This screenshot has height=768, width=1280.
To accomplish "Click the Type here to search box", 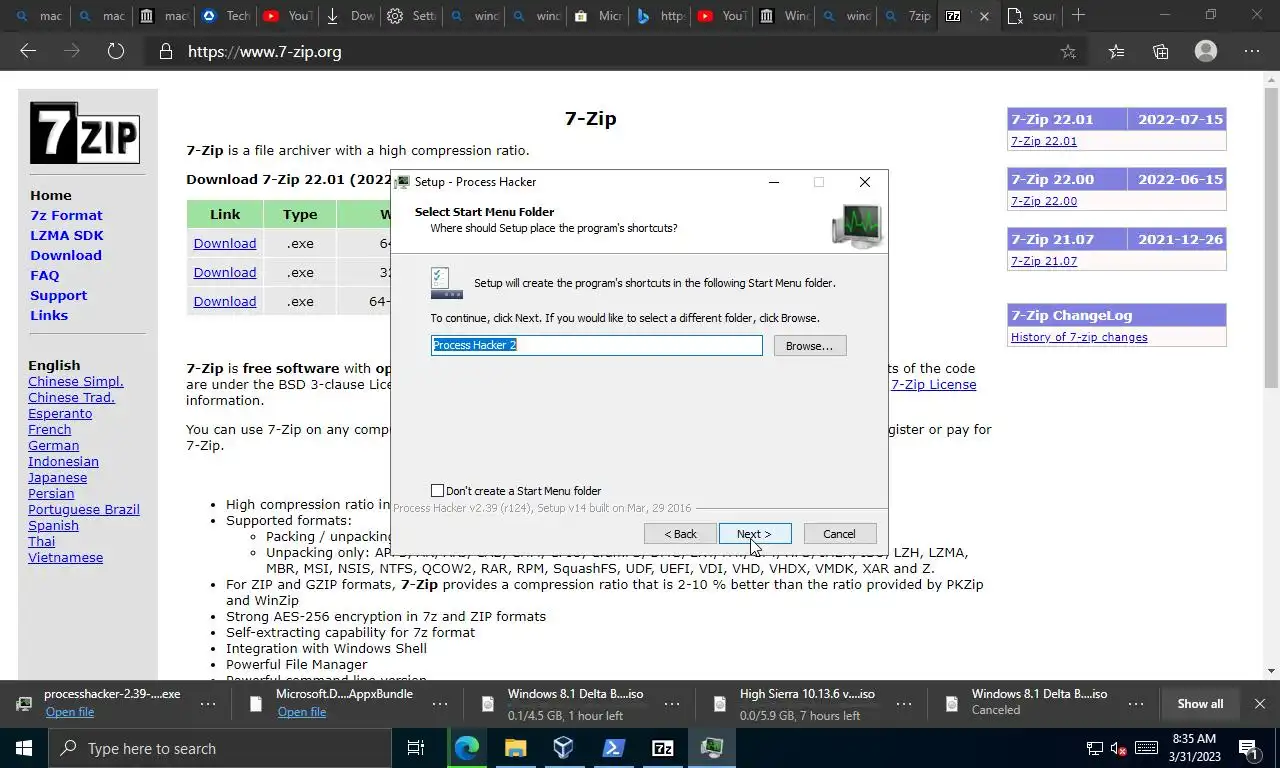I will point(220,748).
